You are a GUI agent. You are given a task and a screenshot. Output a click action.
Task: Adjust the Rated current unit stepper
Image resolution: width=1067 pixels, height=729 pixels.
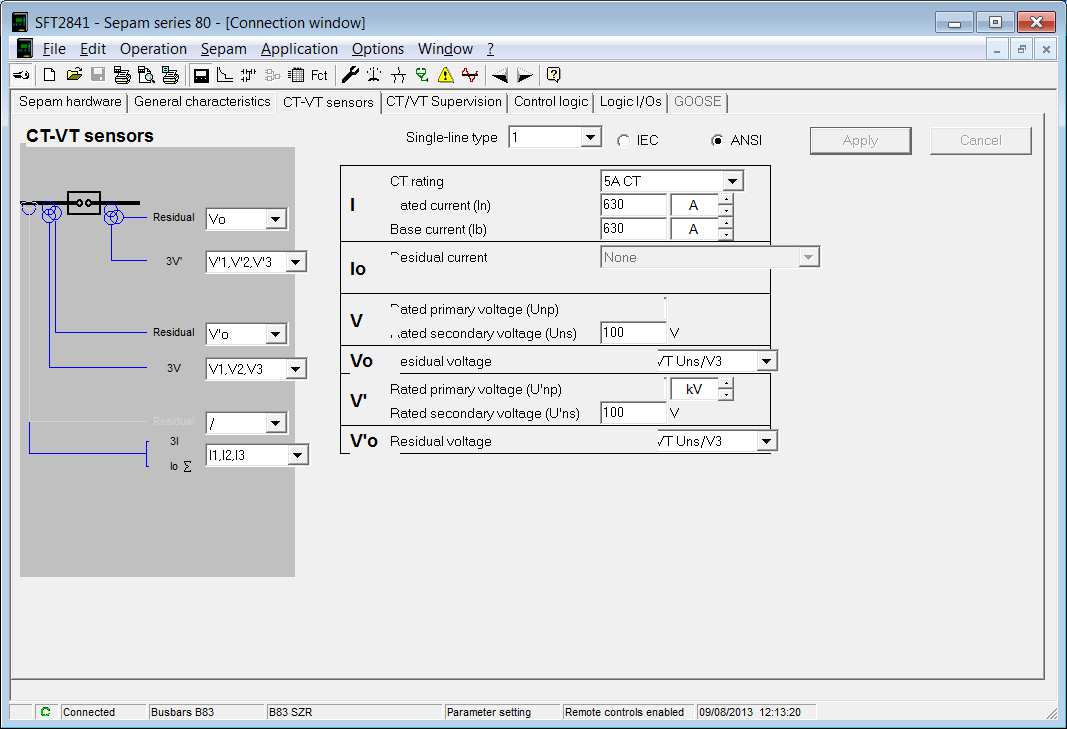pyautogui.click(x=726, y=205)
